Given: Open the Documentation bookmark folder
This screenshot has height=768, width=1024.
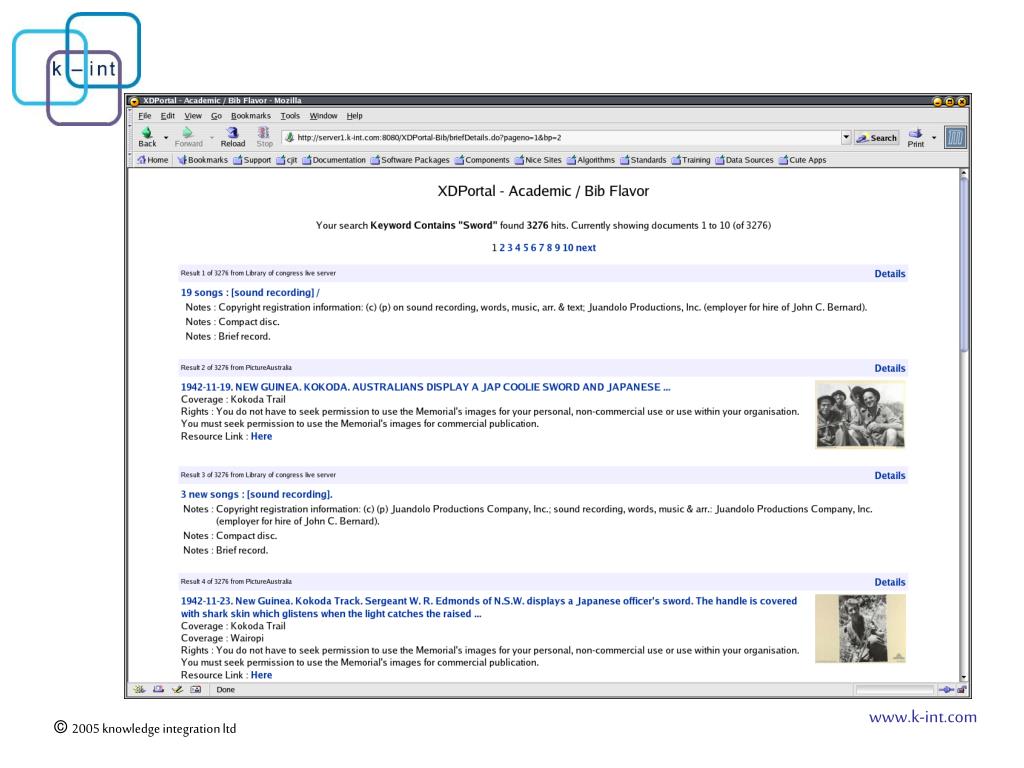Looking at the screenshot, I should pos(334,160).
